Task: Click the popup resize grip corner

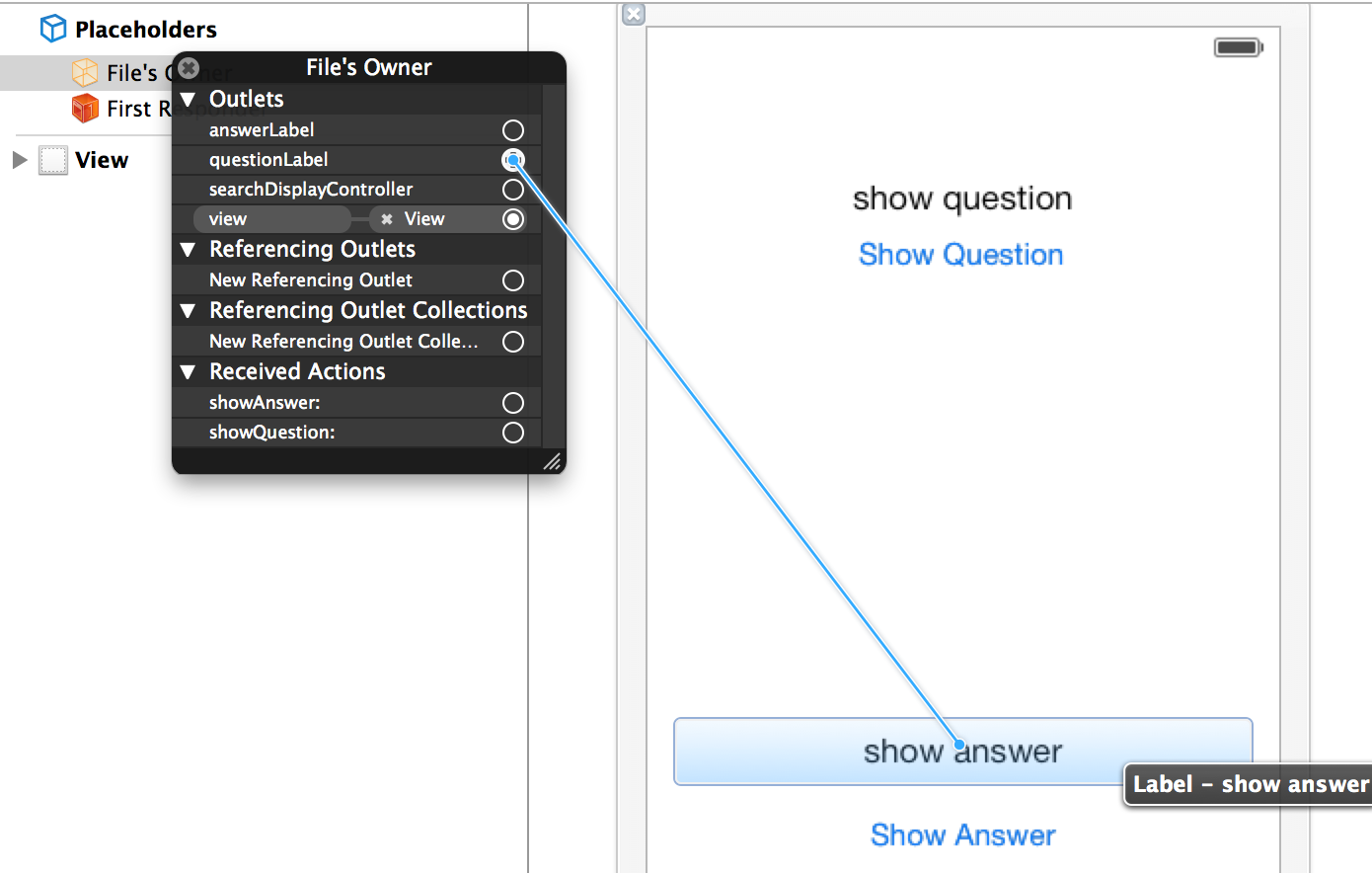Action: point(552,461)
